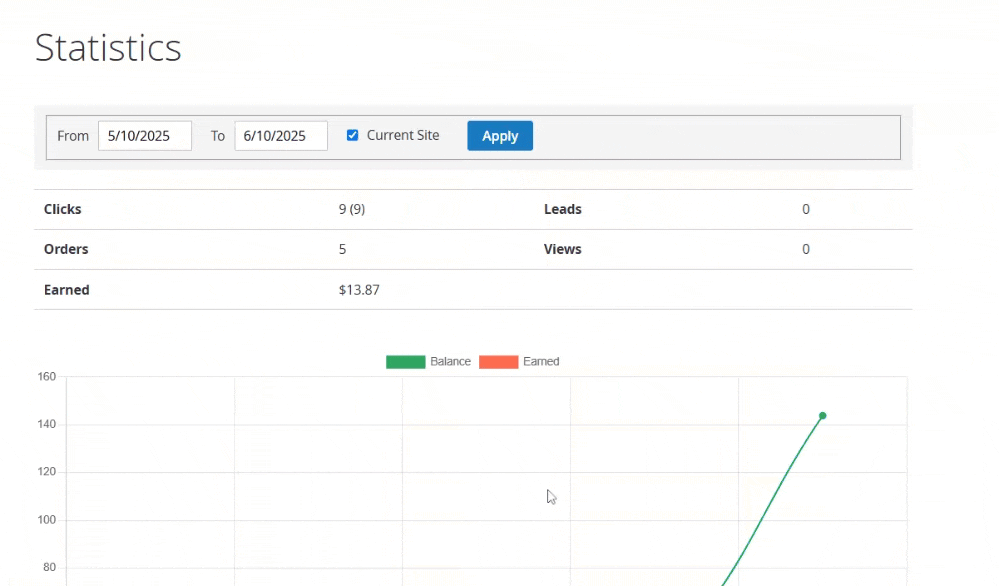This screenshot has height=586, width=999.
Task: Toggle the green Balance legend swatch
Action: 405,362
